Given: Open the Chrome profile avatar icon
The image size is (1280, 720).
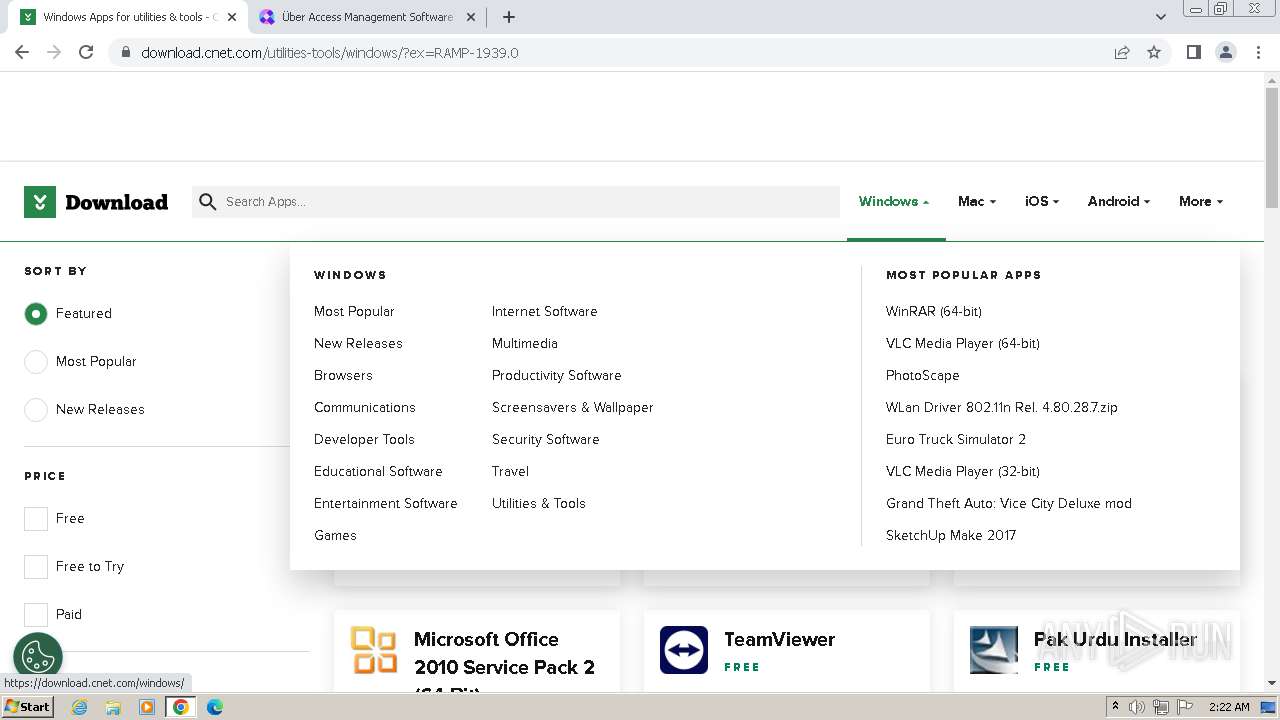Looking at the screenshot, I should (x=1226, y=52).
